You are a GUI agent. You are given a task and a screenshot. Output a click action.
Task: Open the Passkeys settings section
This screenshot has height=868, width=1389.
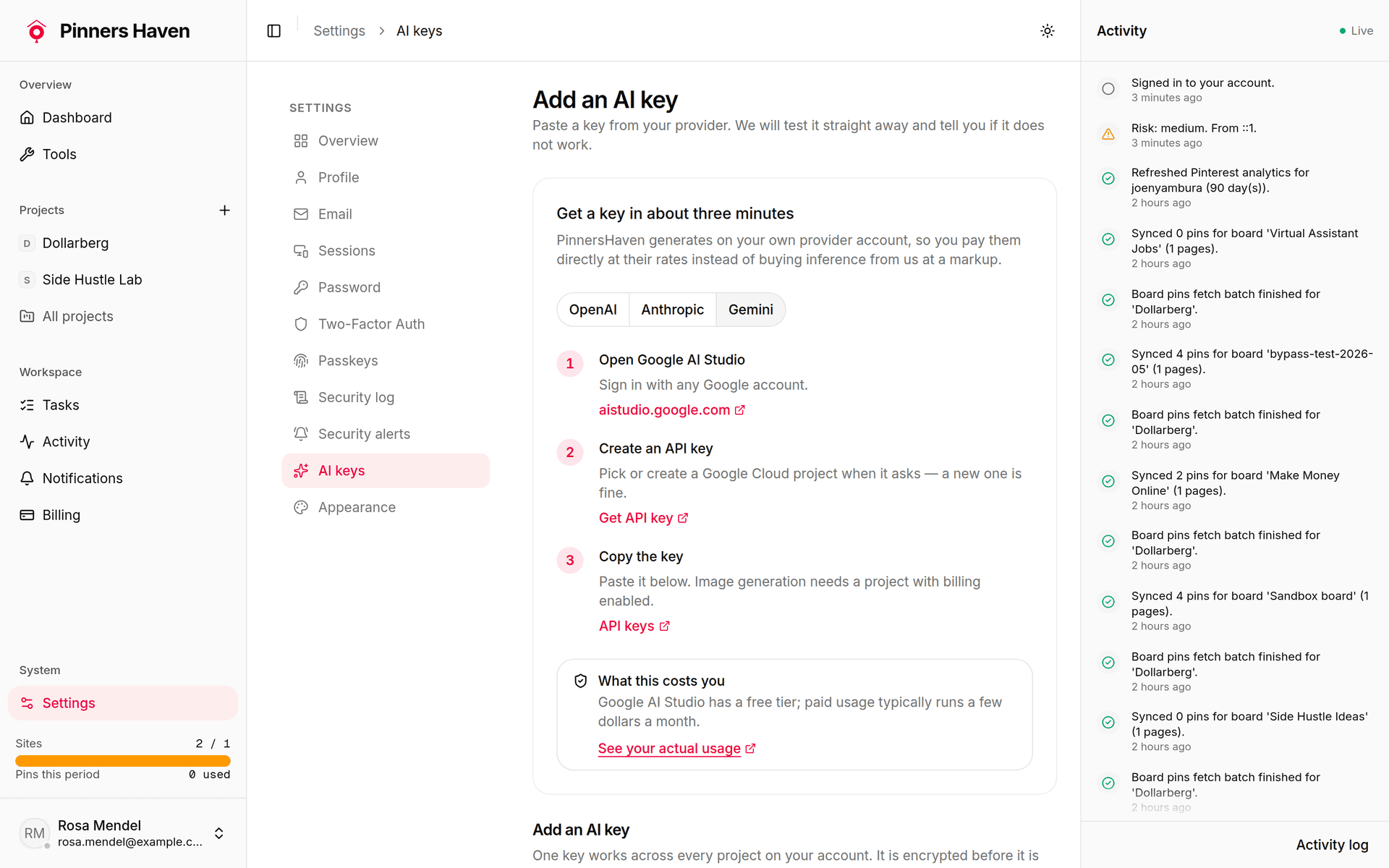[x=386, y=360]
